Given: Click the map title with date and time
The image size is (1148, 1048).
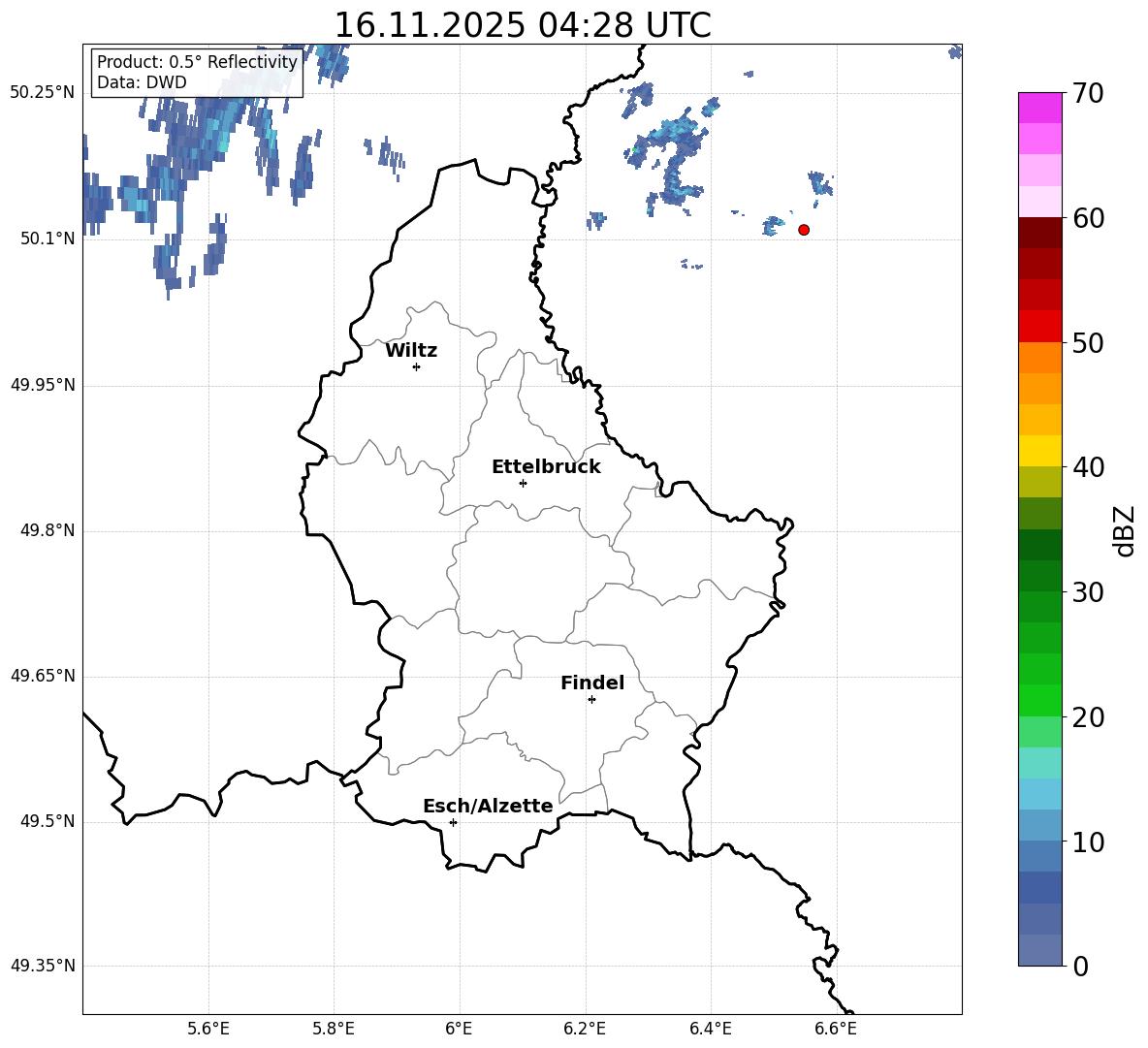Looking at the screenshot, I should (x=522, y=25).
